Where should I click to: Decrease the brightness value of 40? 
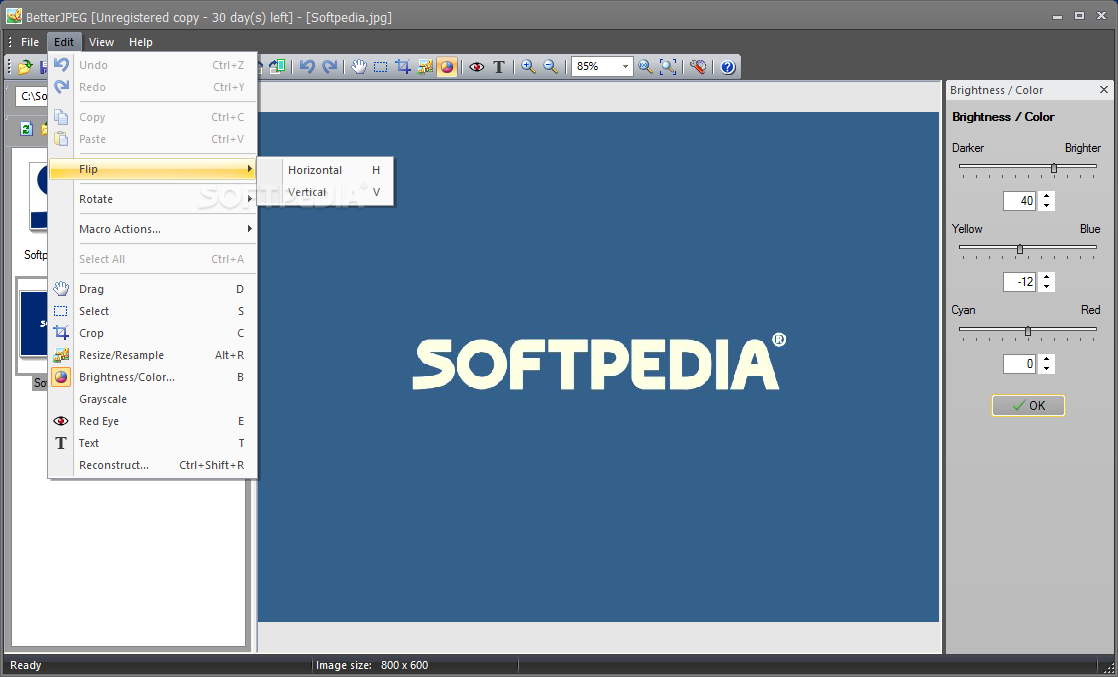coord(1046,205)
